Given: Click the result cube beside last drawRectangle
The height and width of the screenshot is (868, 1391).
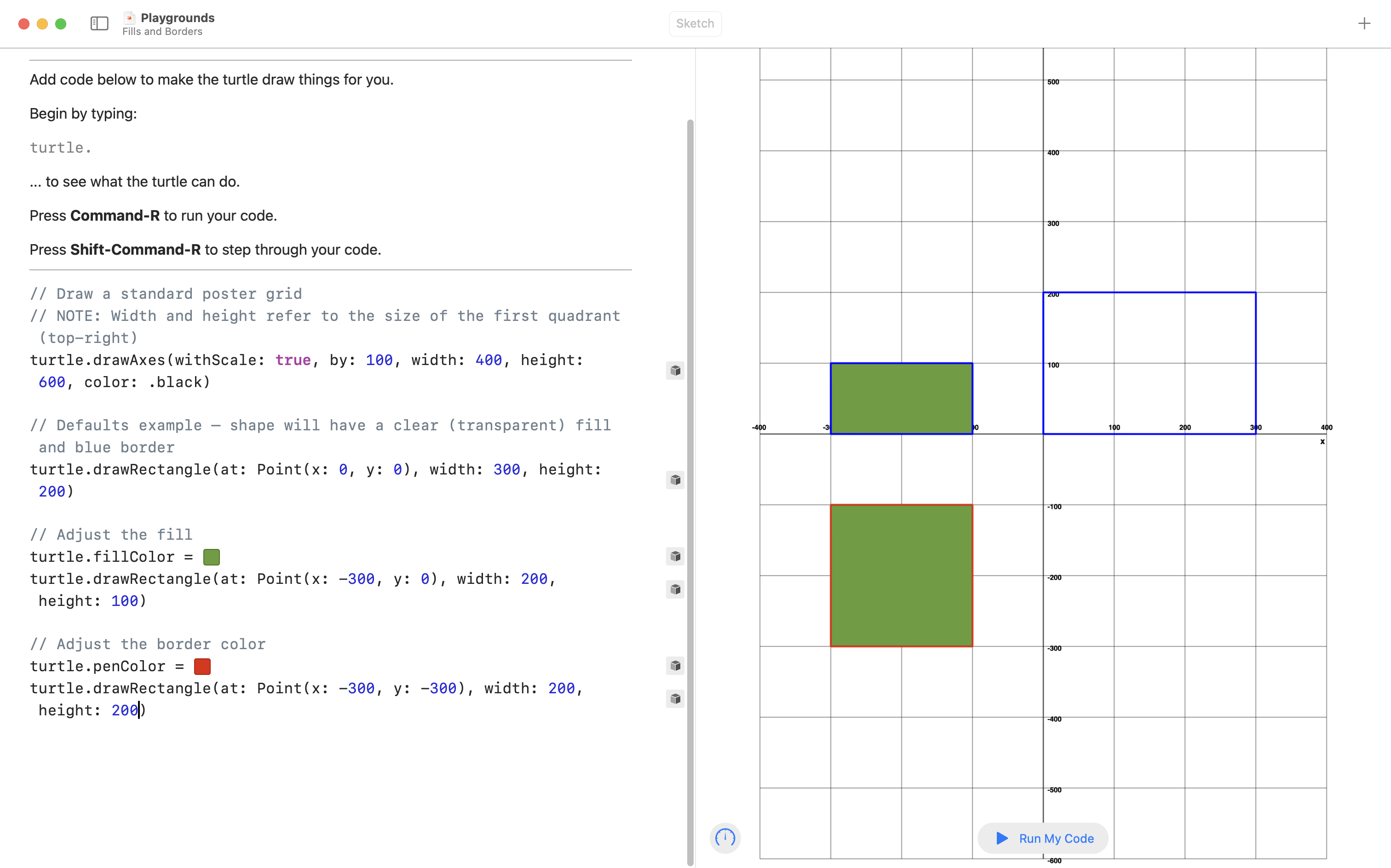Looking at the screenshot, I should coord(675,699).
